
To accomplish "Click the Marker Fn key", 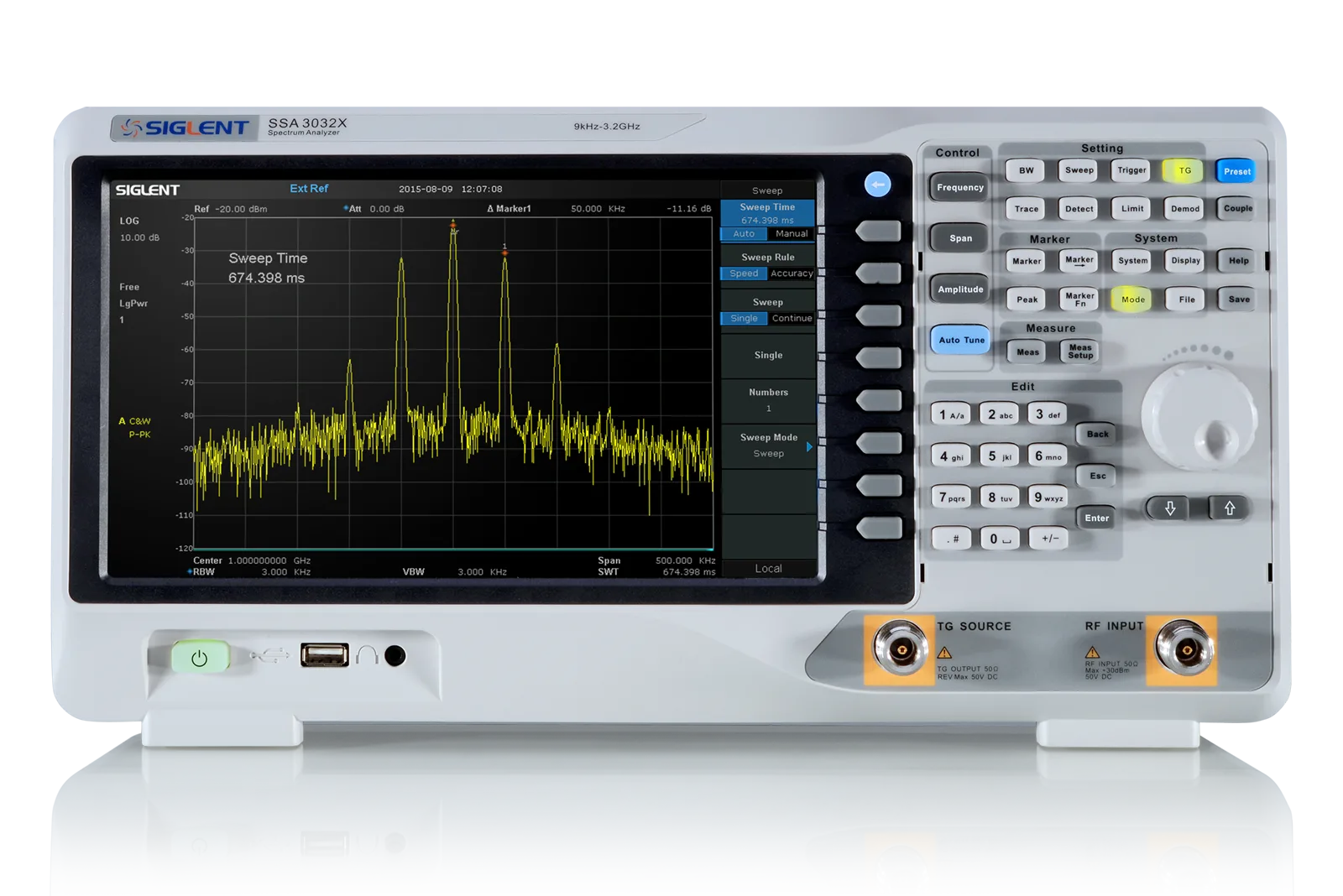I will click(x=1079, y=300).
